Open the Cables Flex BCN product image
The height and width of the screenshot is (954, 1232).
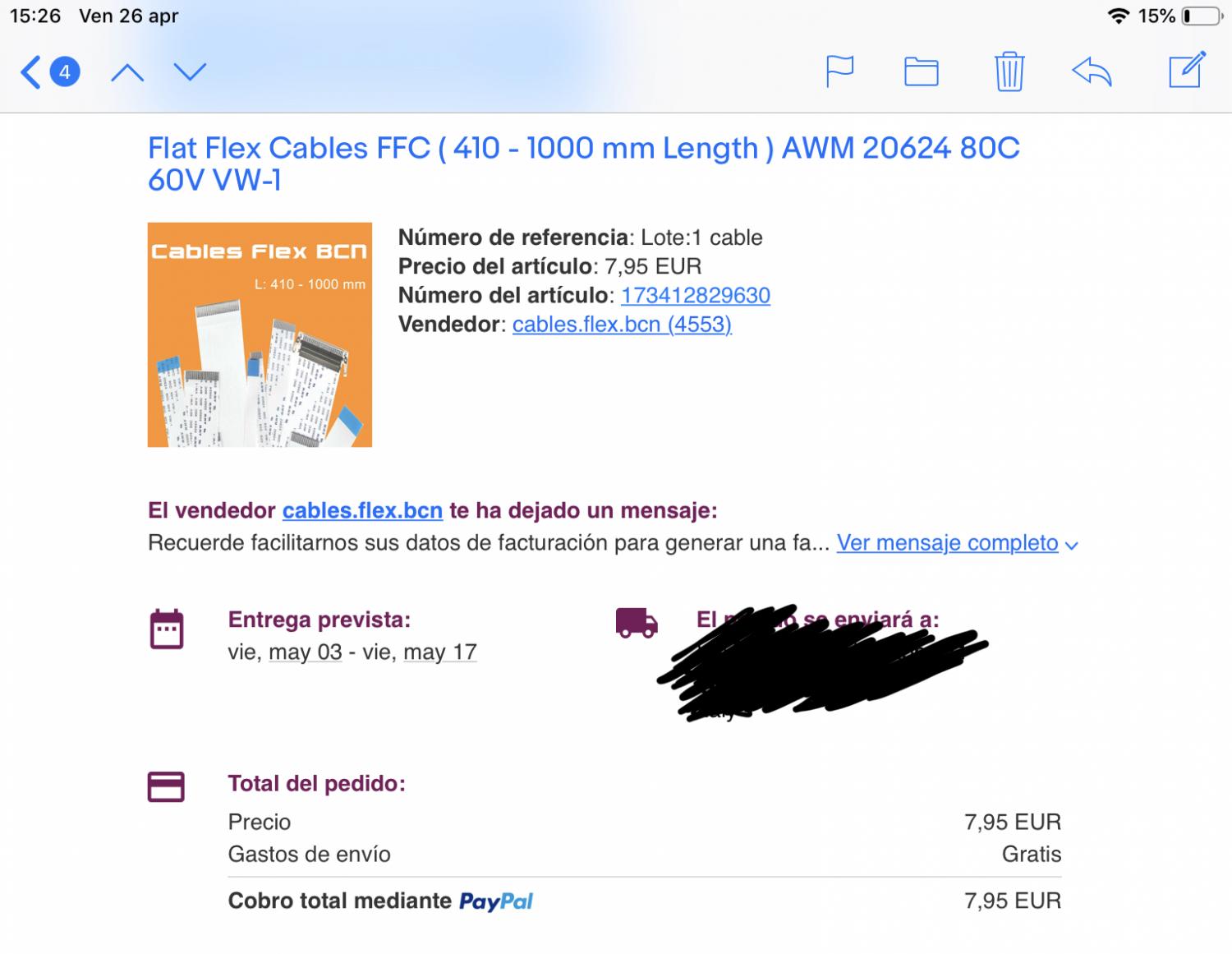coord(260,334)
